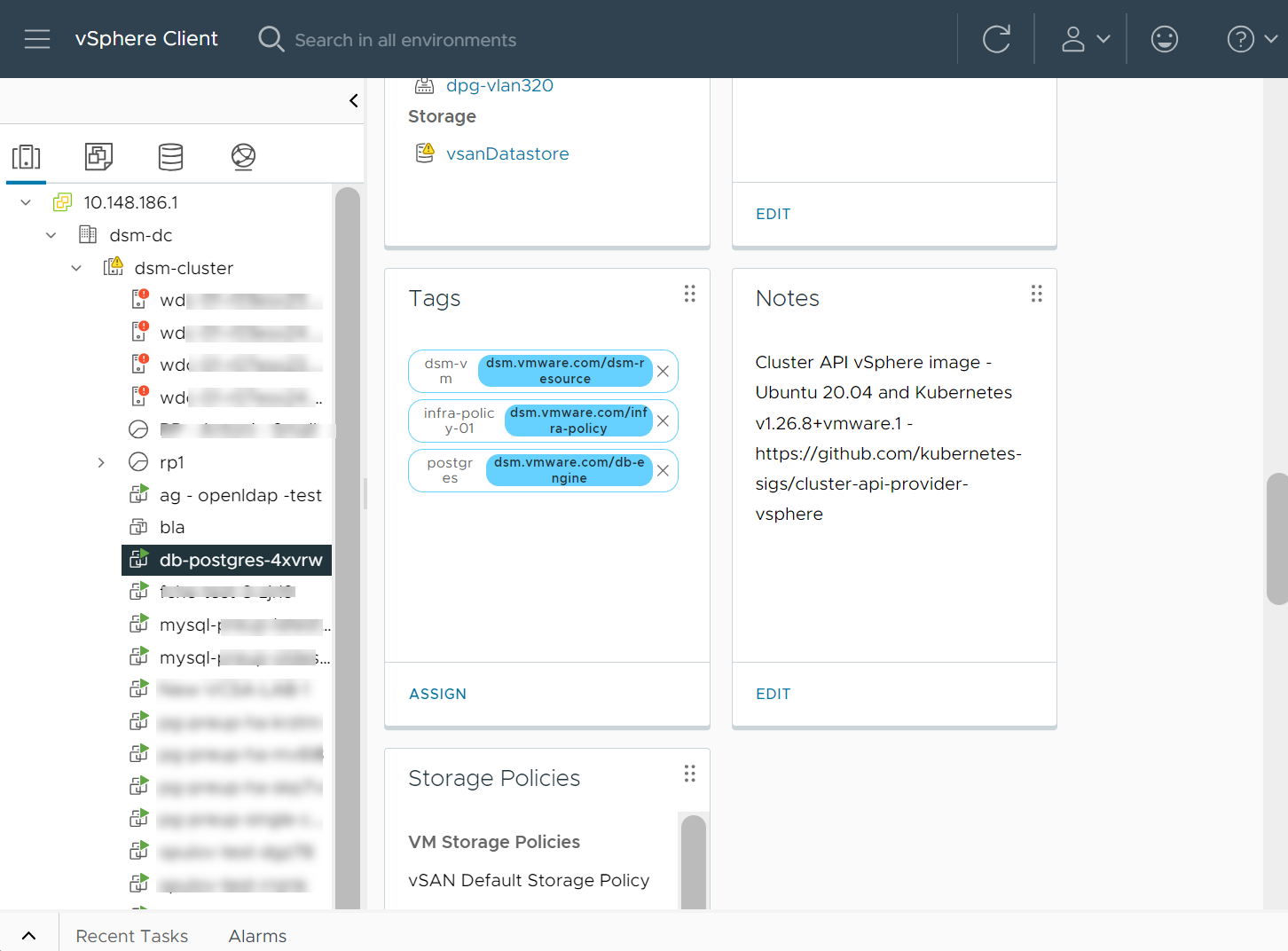Collapse the 10.148.186.1 vCenter node
Viewport: 1288px width, 951px height.
(26, 202)
